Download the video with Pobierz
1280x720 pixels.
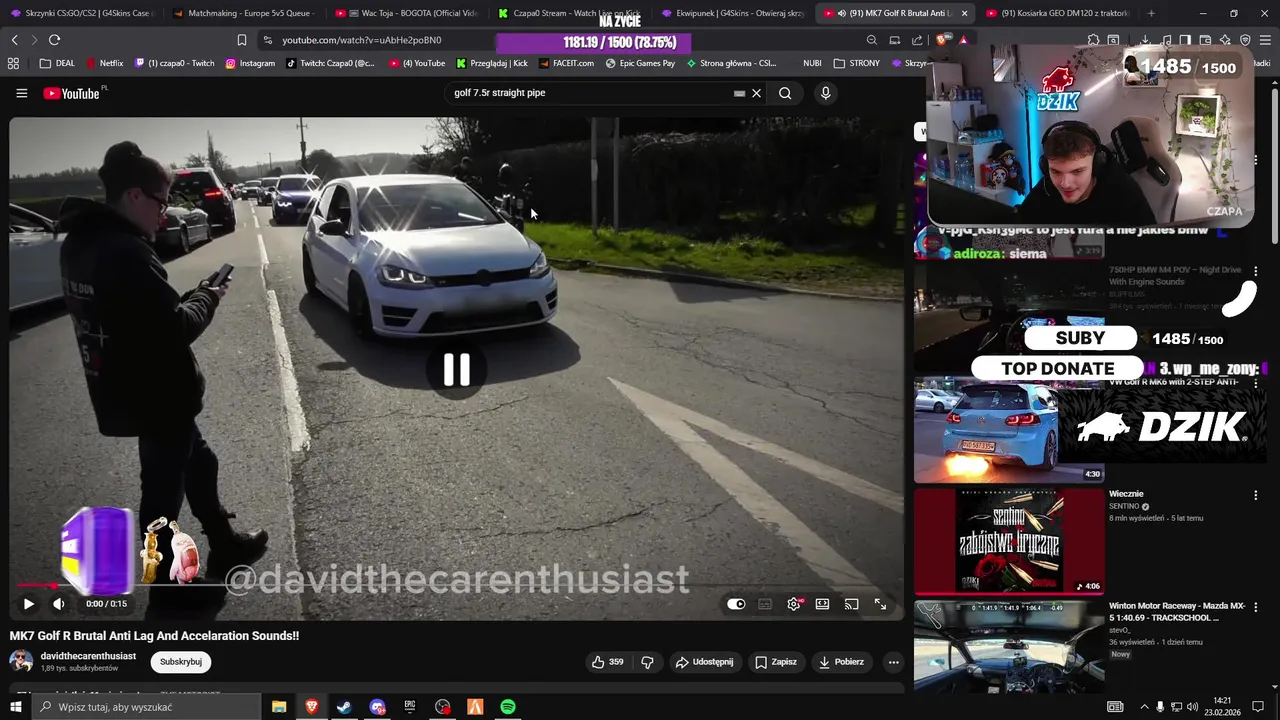[841, 662]
